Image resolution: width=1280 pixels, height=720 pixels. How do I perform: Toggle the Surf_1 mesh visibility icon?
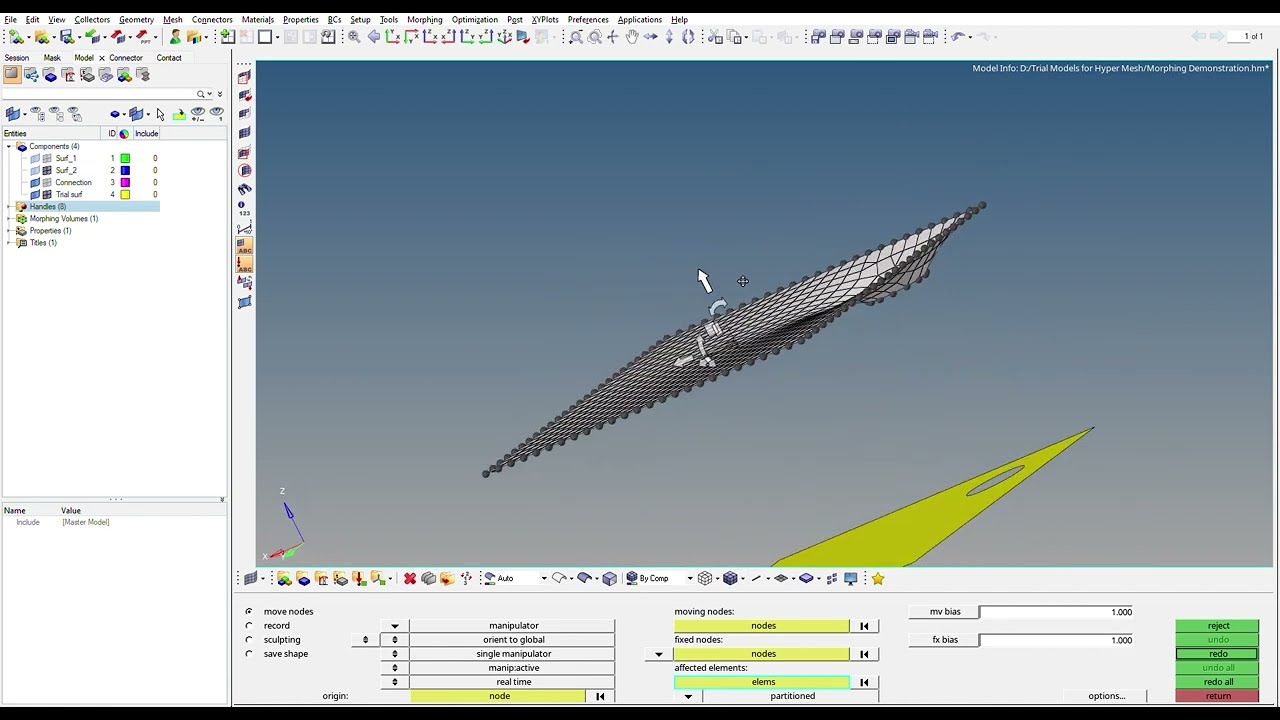(47, 158)
